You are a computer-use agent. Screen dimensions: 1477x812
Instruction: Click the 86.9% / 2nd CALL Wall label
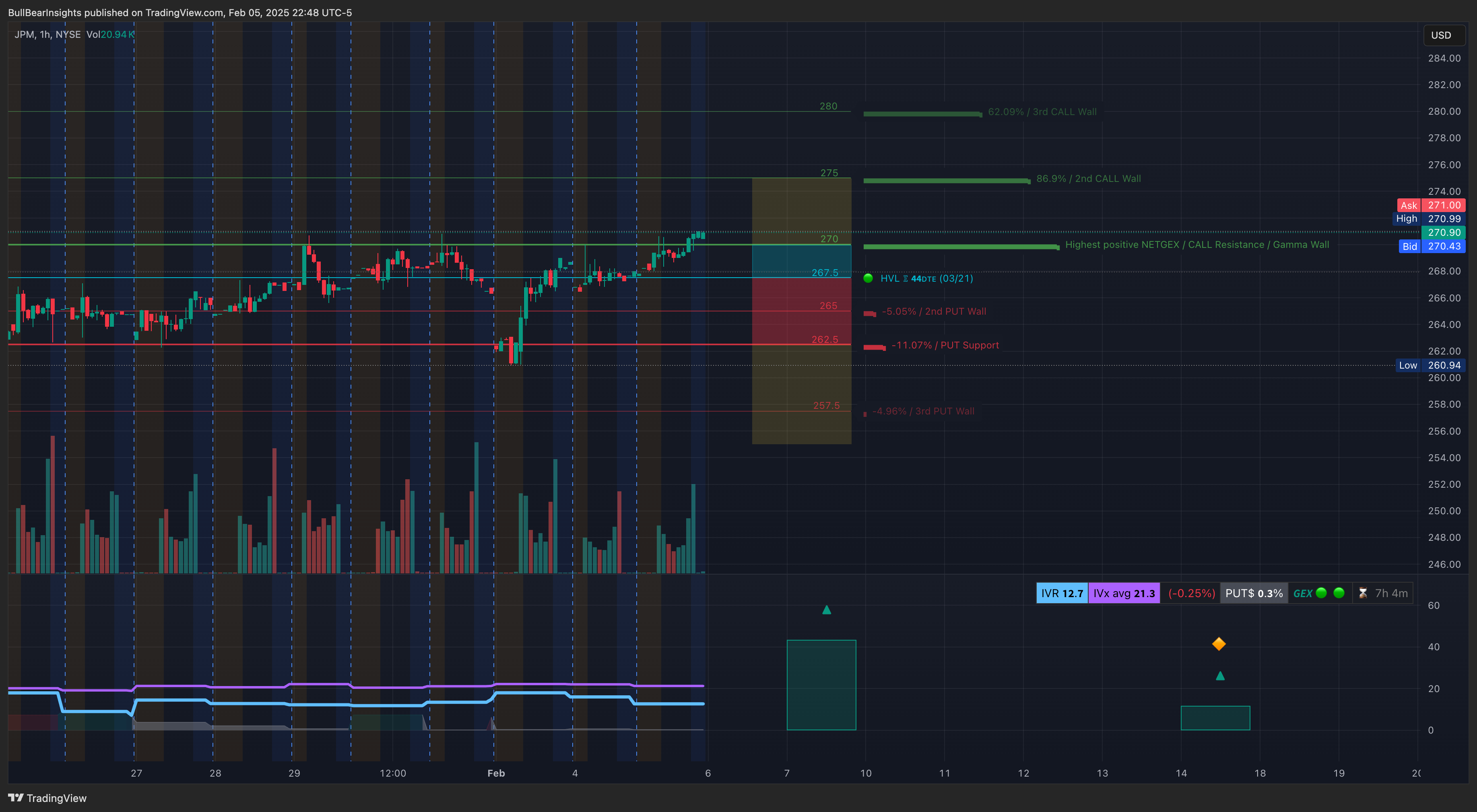pyautogui.click(x=1088, y=178)
